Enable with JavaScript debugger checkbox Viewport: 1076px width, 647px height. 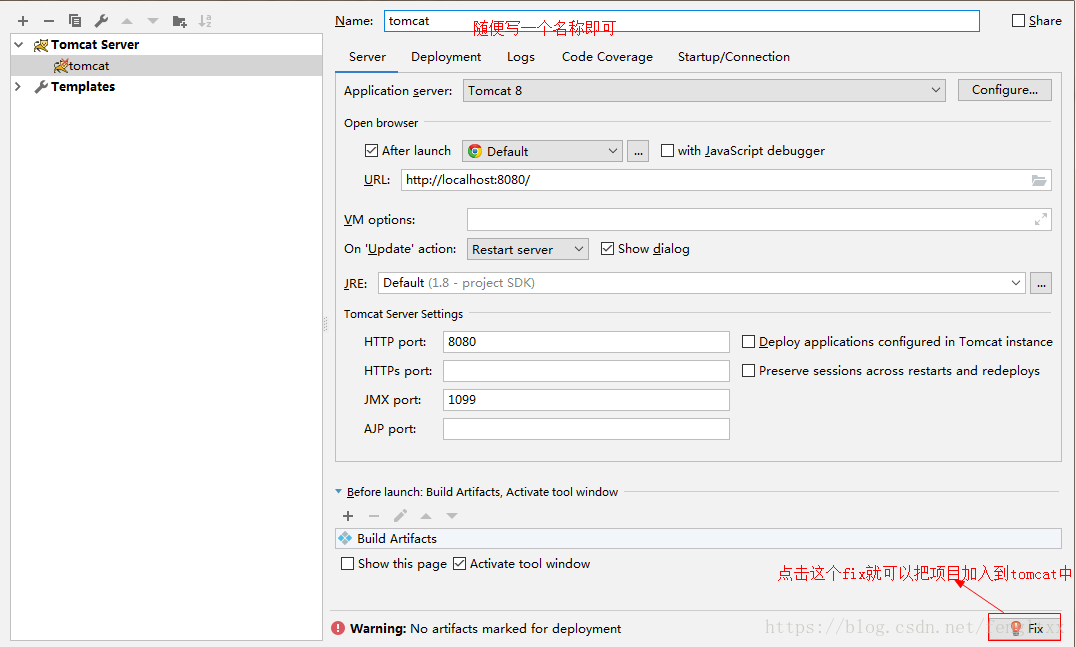point(667,150)
